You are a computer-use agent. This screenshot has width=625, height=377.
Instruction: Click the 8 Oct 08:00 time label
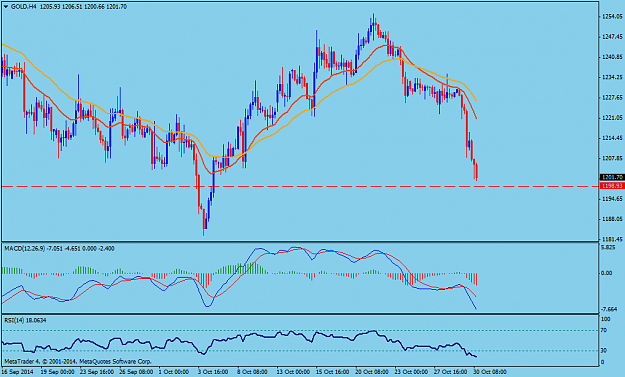click(252, 372)
